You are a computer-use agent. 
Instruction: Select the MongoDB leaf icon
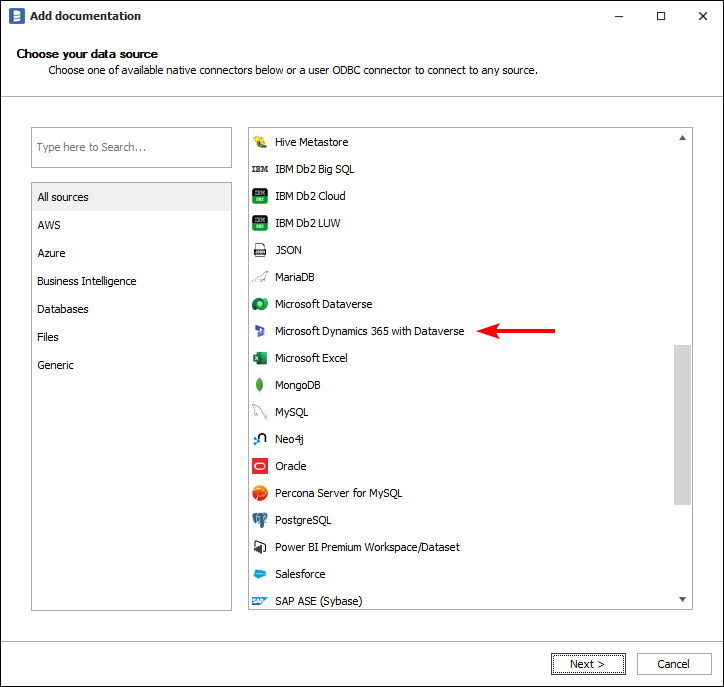point(259,385)
